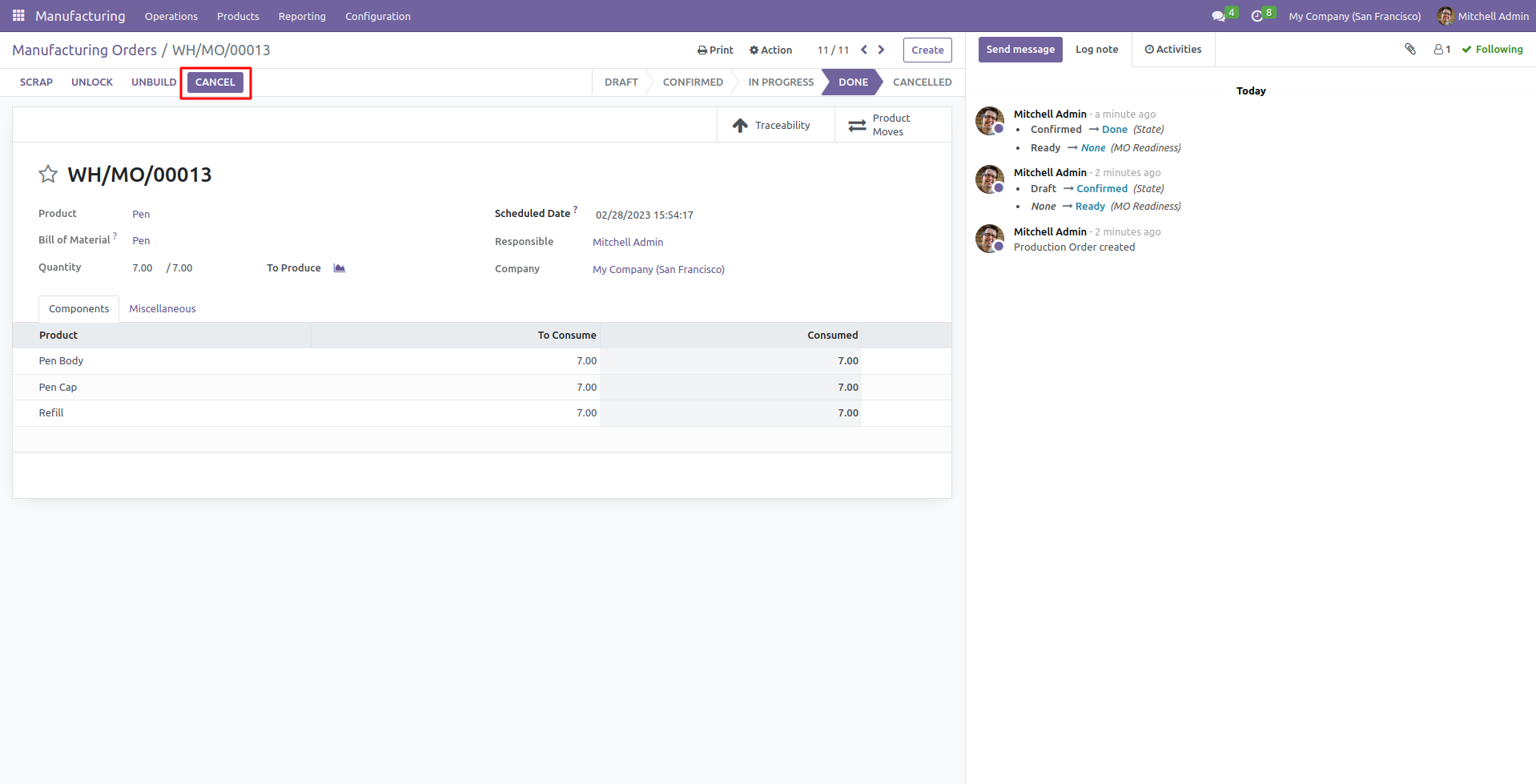The height and width of the screenshot is (784, 1536).
Task: Mark WH/MO/00013 as favorite with star
Action: coord(48,175)
